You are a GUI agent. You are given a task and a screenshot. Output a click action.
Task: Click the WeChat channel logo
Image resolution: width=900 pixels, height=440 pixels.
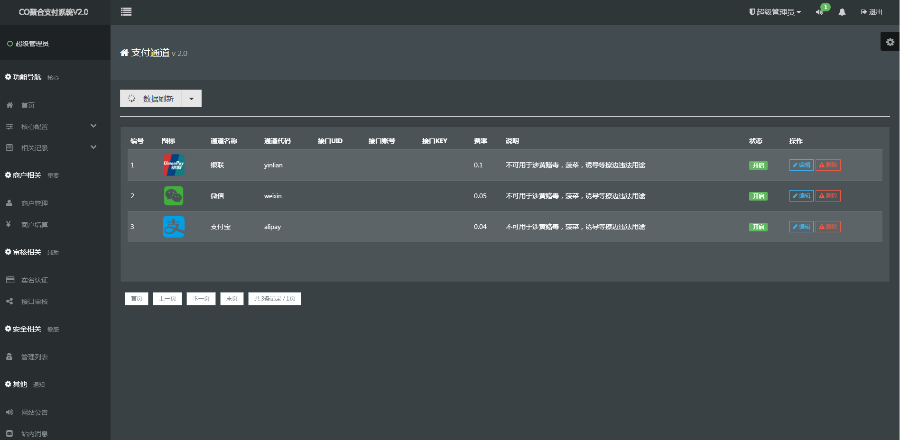174,196
